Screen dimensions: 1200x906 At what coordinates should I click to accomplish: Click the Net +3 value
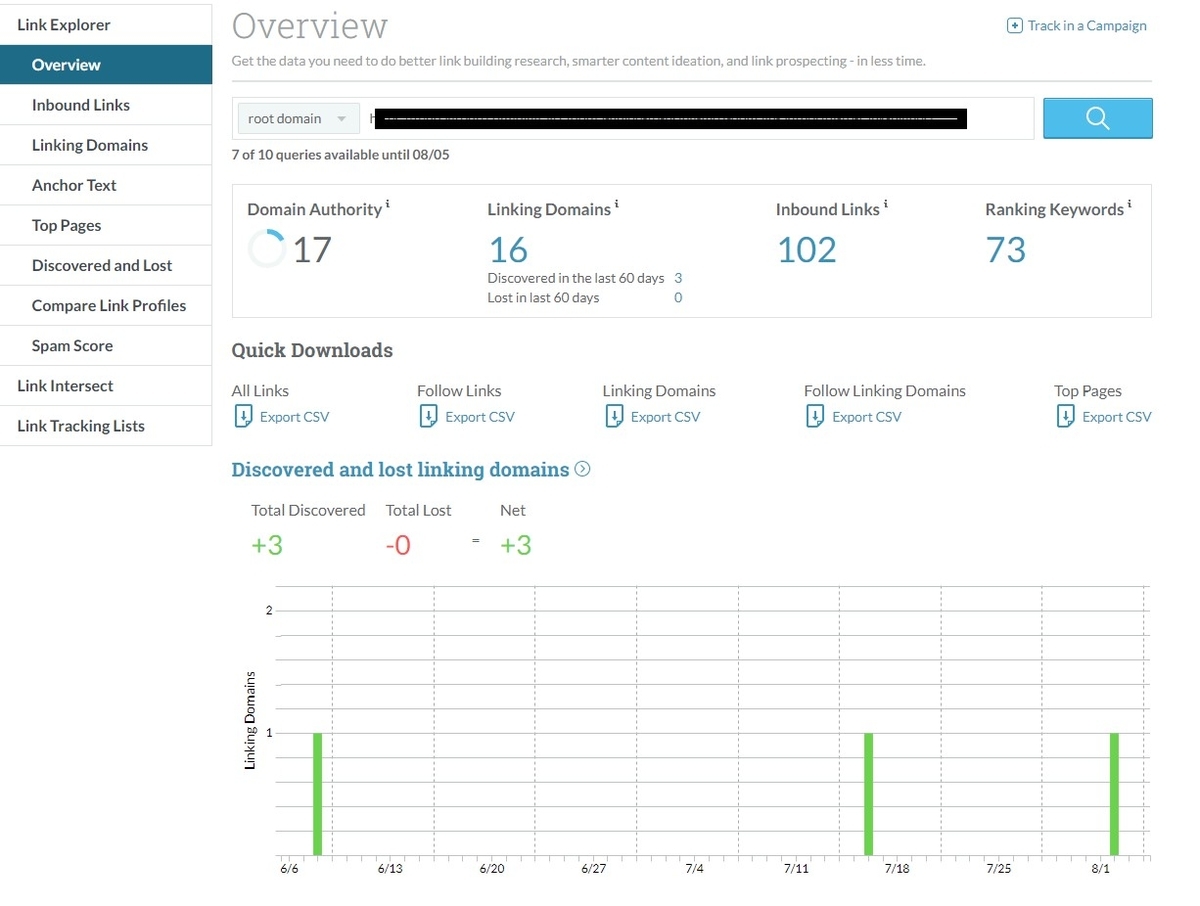tap(516, 545)
